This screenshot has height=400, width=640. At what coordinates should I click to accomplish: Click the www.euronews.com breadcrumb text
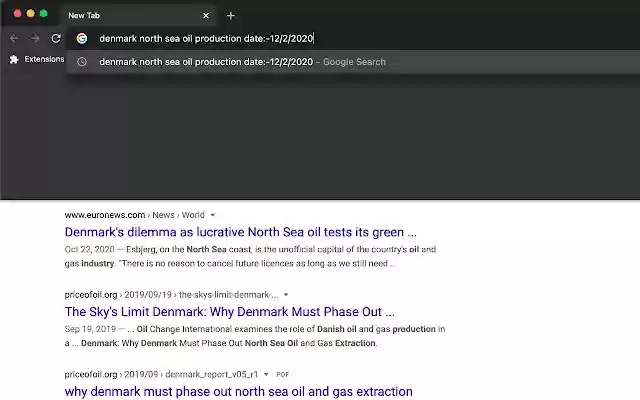tap(105, 215)
